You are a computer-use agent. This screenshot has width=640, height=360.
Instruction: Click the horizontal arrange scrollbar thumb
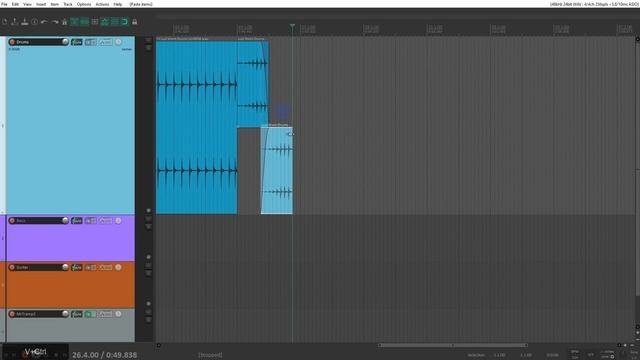[x=453, y=345]
